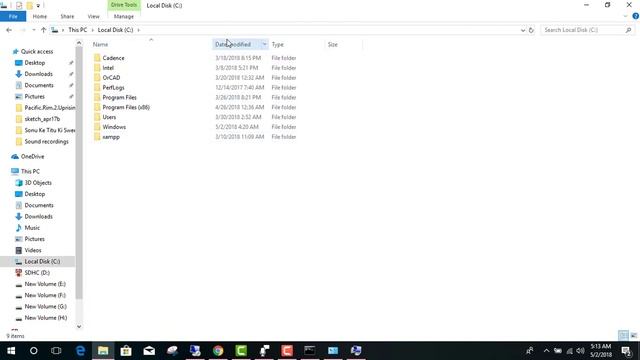Select 3D Objects under This PC
640x360 pixels.
[x=38, y=182]
